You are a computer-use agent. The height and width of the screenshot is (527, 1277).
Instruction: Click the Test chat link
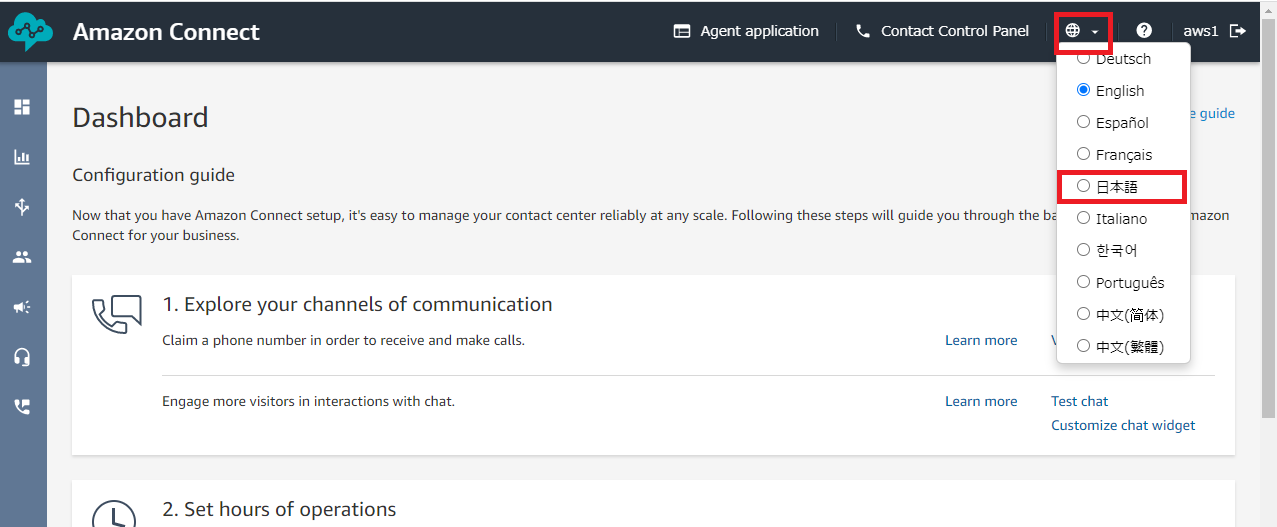pyautogui.click(x=1079, y=401)
